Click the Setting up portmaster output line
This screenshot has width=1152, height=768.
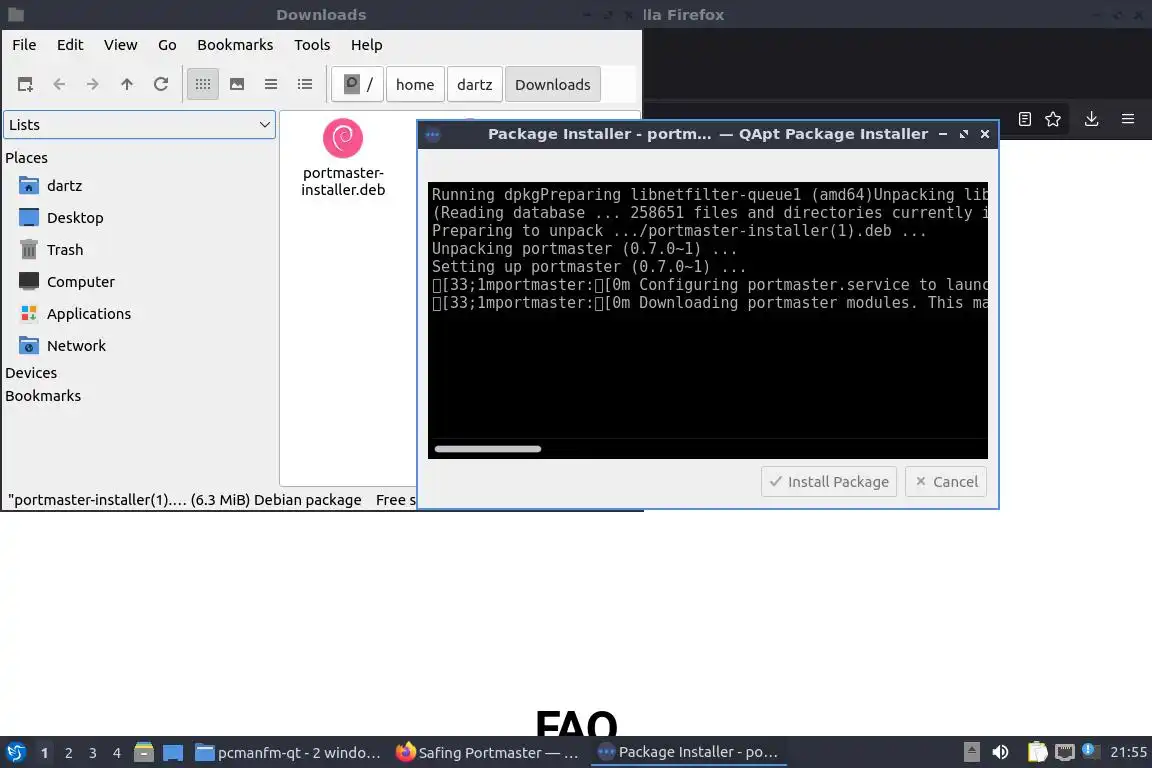[x=589, y=267]
